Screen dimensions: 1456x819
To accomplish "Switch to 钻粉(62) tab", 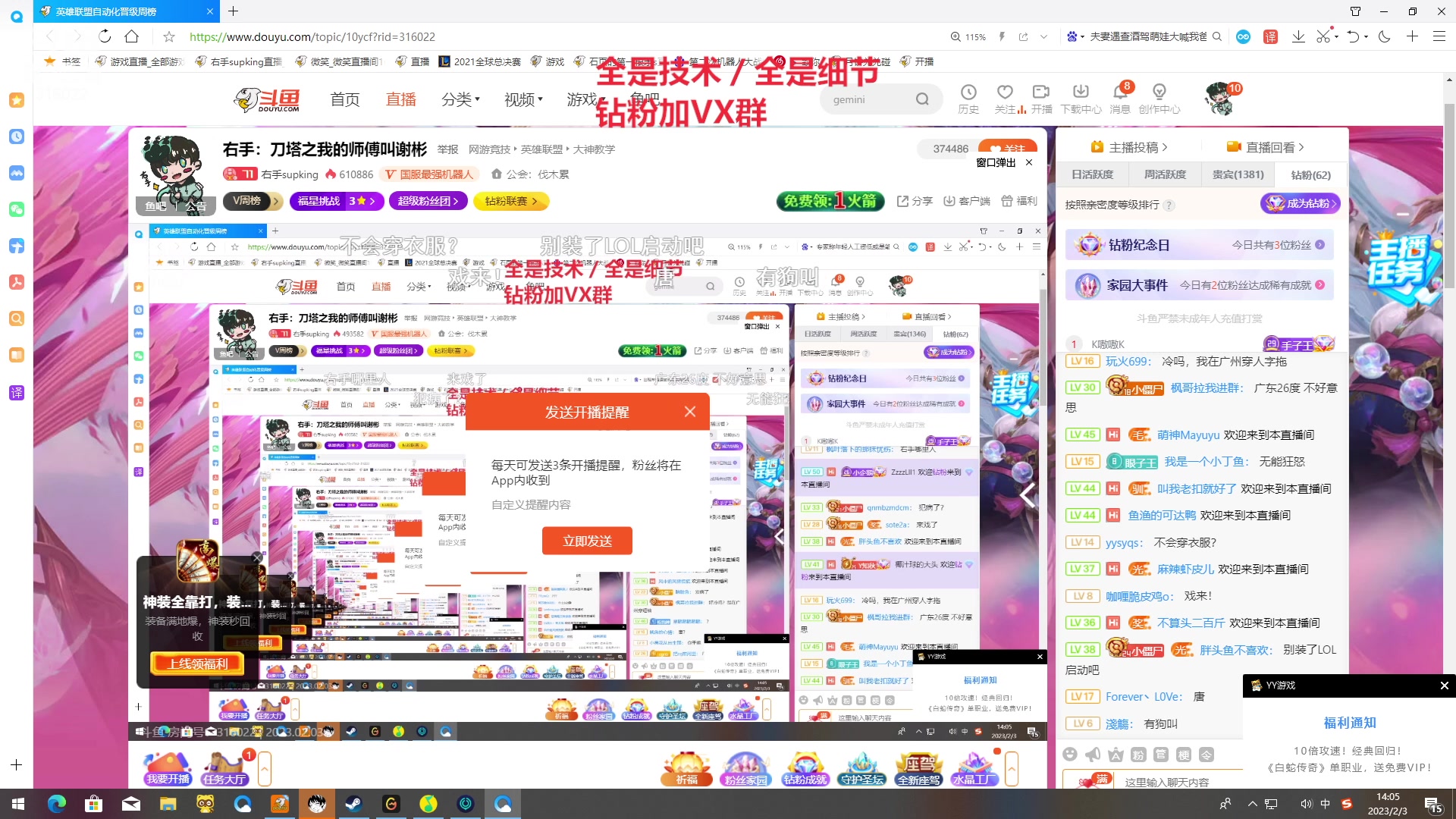I will (1310, 174).
